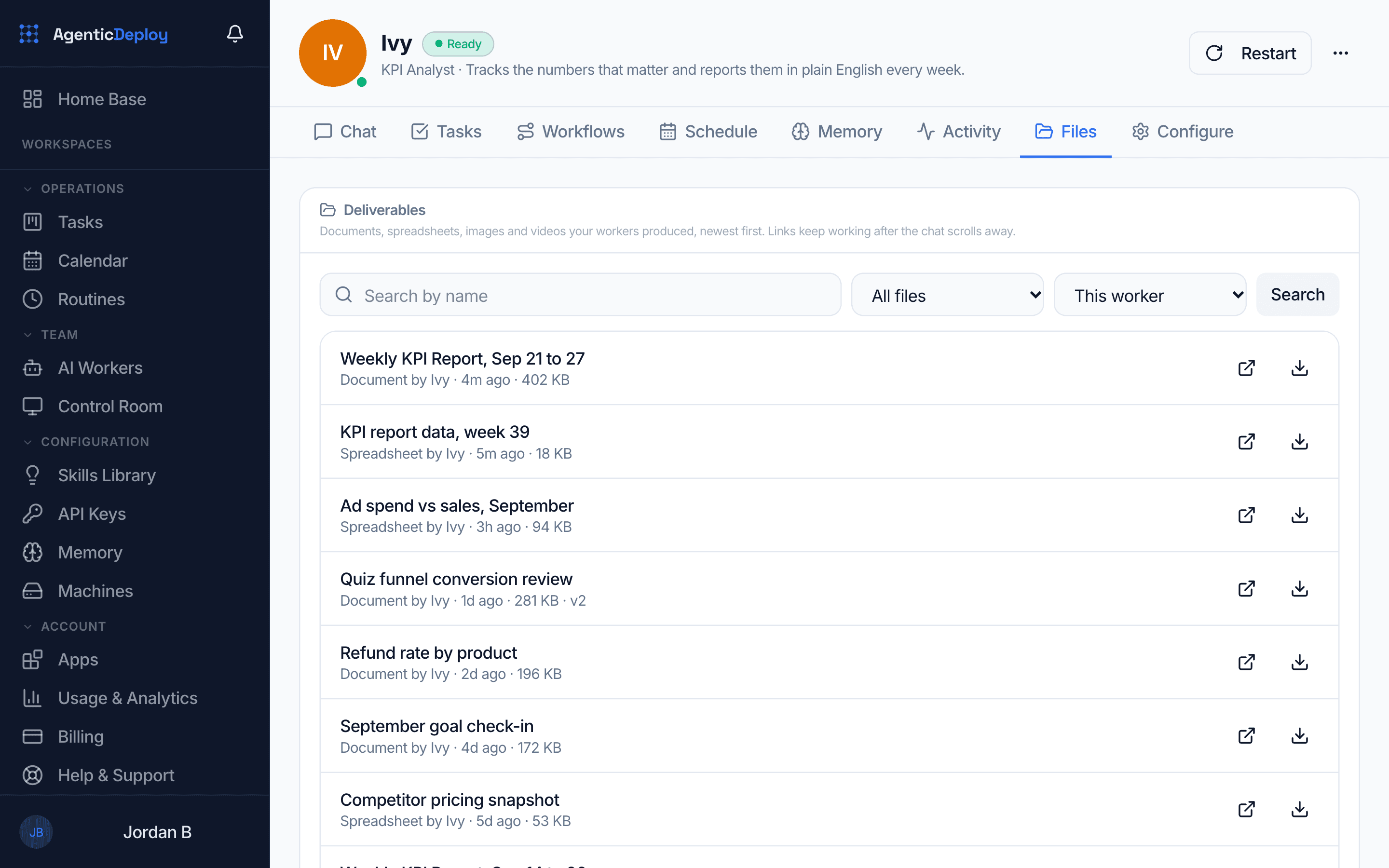Image resolution: width=1389 pixels, height=868 pixels.
Task: Collapse the Team sidebar section
Action: point(51,335)
